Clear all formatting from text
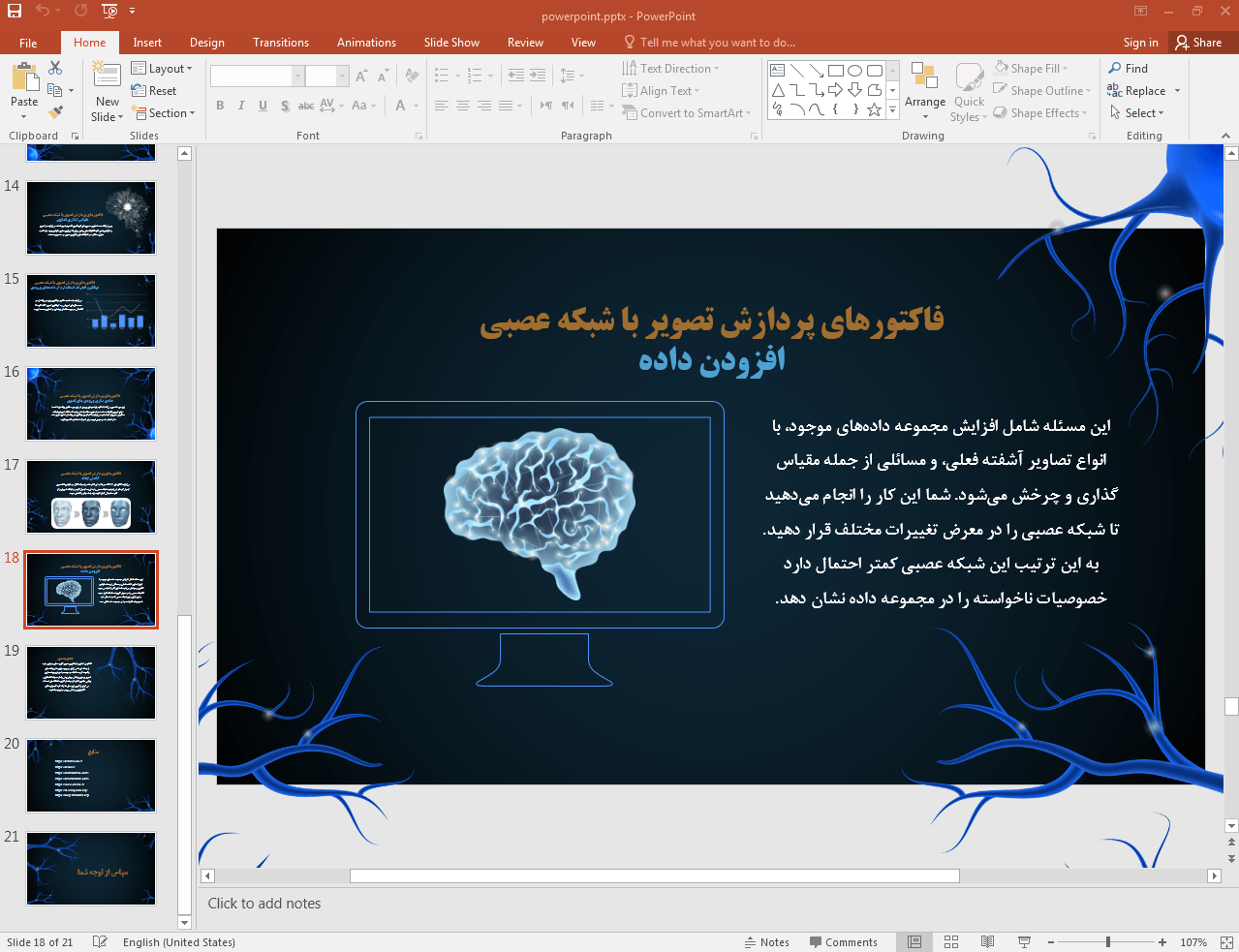 coord(412,76)
